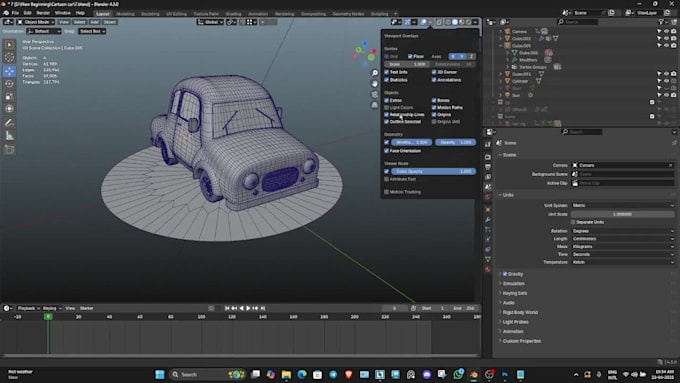680x383 pixels.
Task: Click the Blender logo menu icon
Action: (x=6, y=13)
